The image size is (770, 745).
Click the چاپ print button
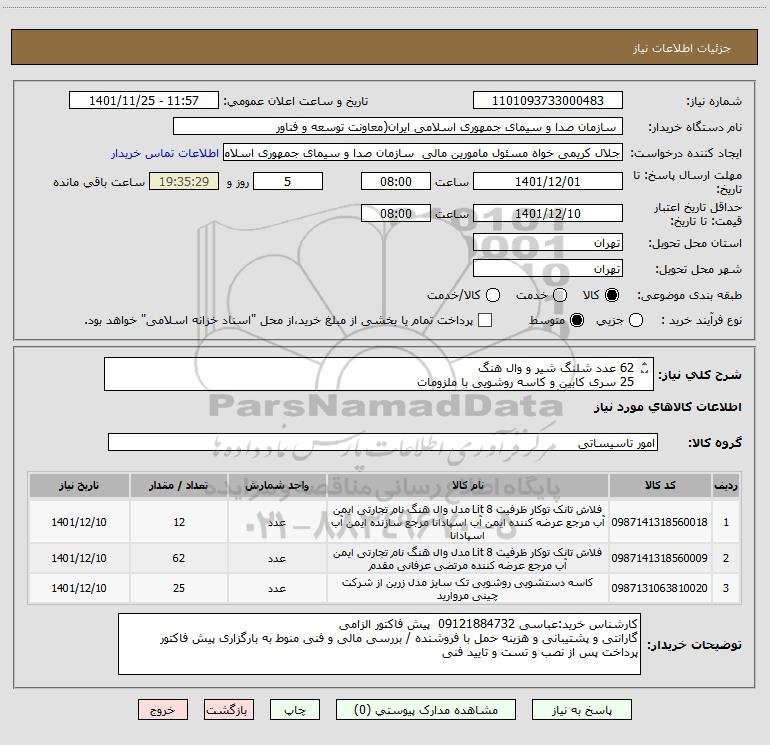[x=295, y=710]
